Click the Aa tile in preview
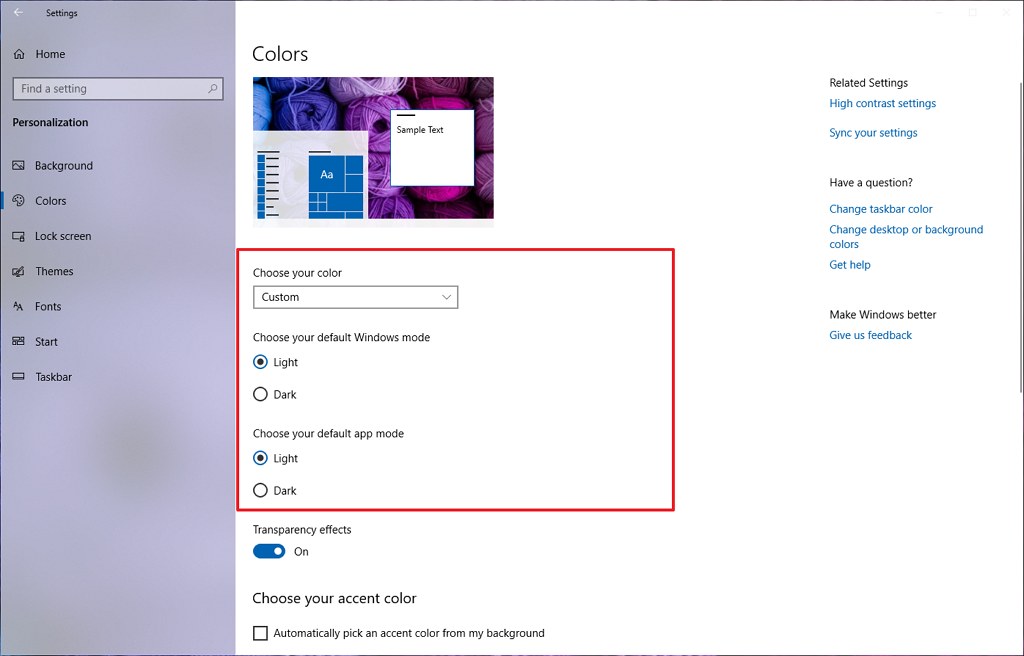 pos(327,174)
